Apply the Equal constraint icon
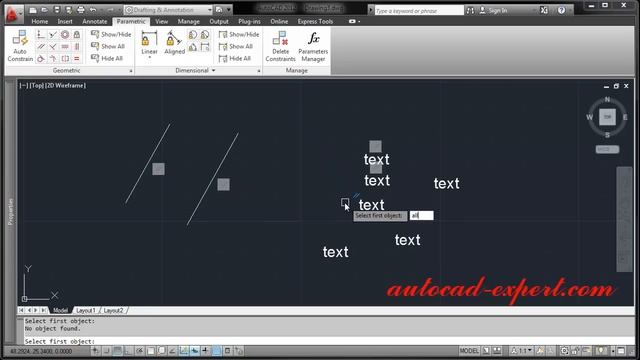Viewport: 640px width, 360px height. 77,59
